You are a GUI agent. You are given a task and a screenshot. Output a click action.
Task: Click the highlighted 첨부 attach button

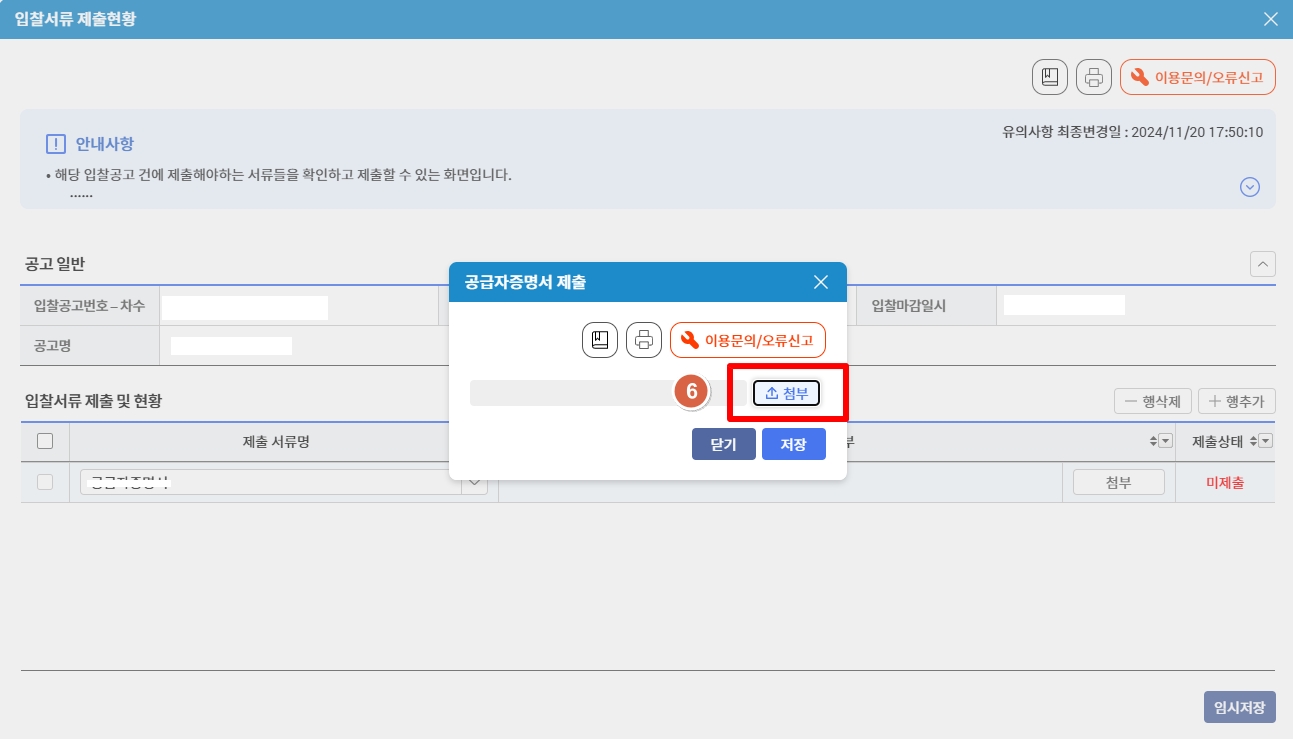click(786, 393)
